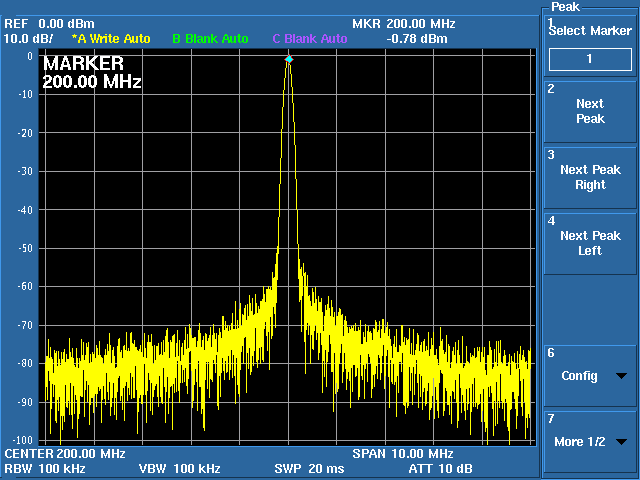The width and height of the screenshot is (640, 480).
Task: Click the ATT 10 dB readout
Action: click(x=440, y=469)
